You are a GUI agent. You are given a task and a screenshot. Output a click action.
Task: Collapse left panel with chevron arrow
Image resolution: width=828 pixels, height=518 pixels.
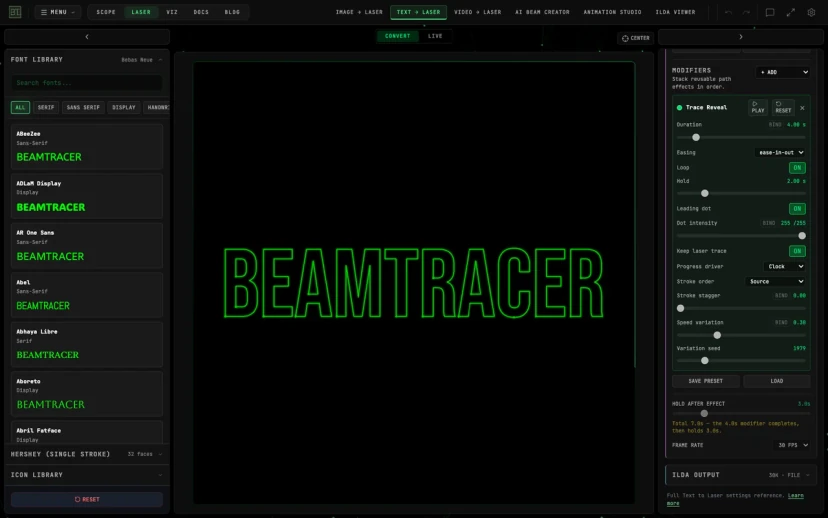(87, 37)
